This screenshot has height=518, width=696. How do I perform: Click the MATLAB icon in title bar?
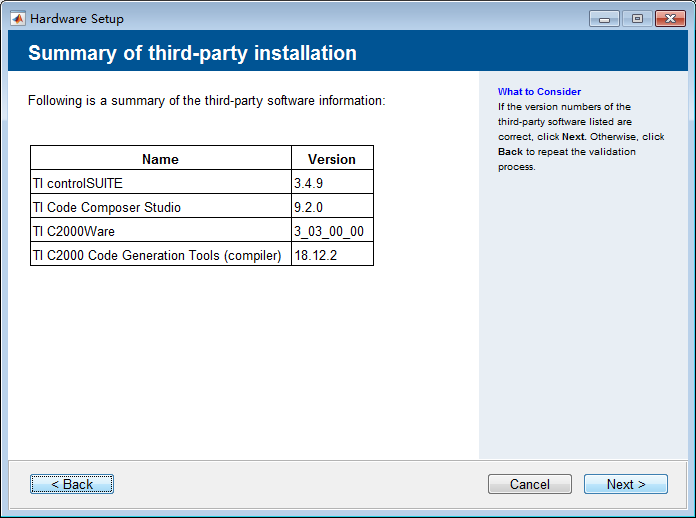tap(18, 19)
